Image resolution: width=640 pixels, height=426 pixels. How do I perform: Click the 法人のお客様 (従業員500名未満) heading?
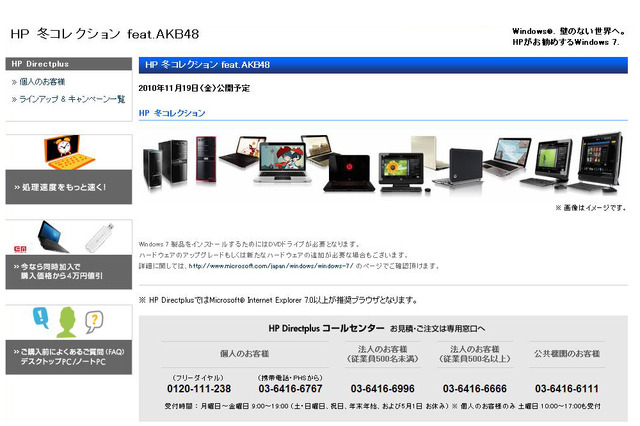[x=382, y=354]
